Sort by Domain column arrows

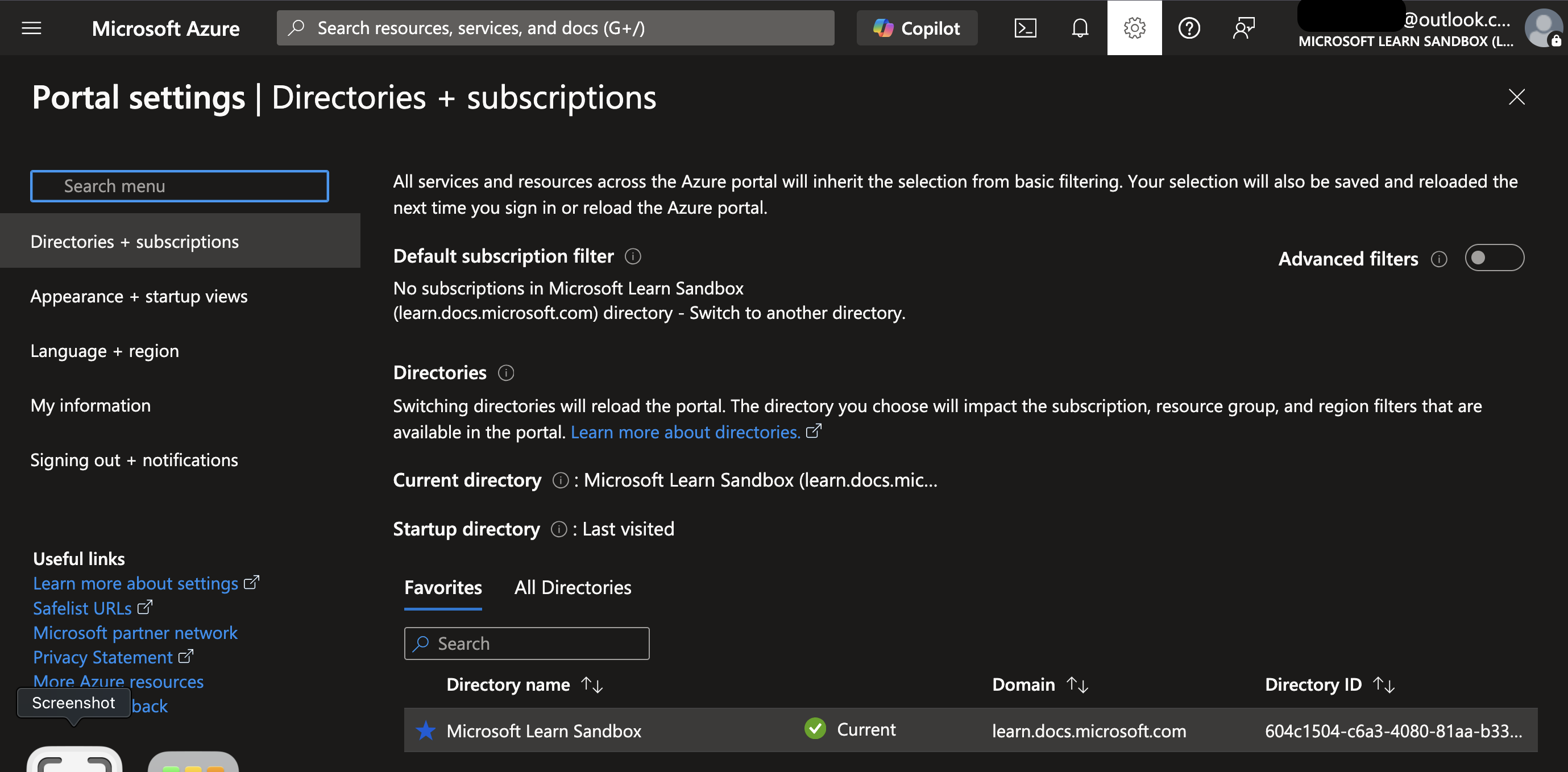(1077, 684)
